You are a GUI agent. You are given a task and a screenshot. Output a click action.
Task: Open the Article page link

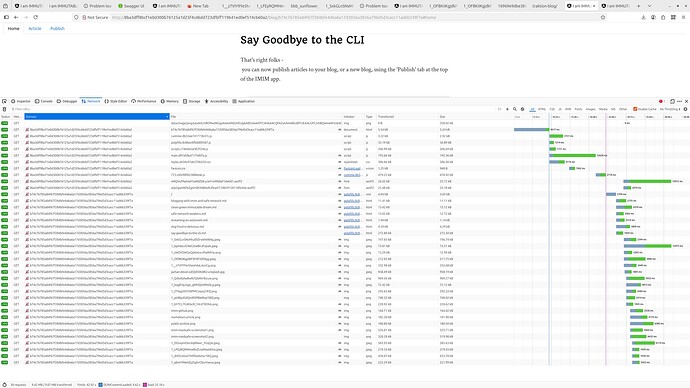coord(35,28)
